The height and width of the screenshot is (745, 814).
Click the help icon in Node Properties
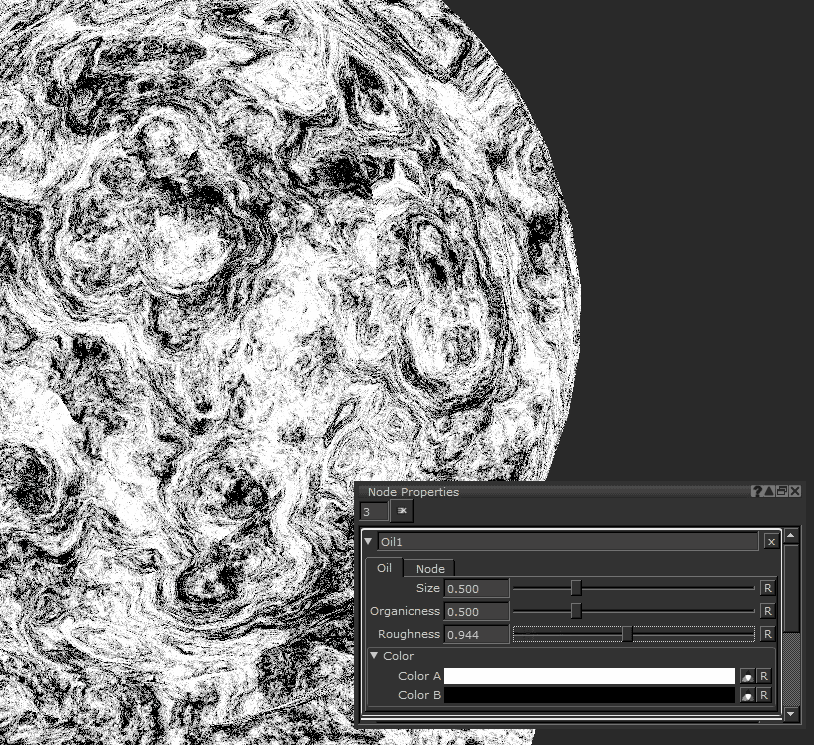coord(757,491)
